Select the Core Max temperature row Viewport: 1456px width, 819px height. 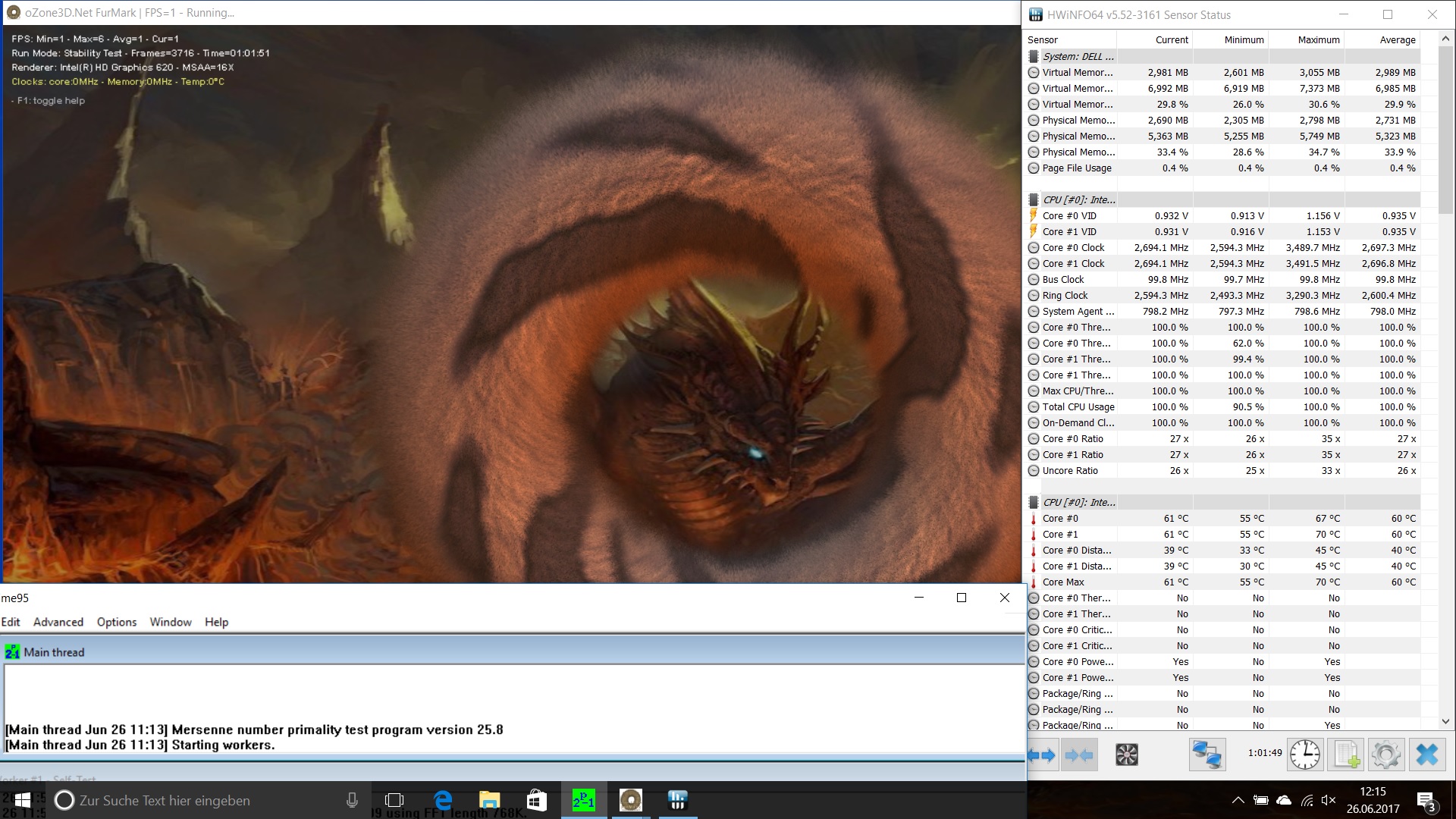pos(1063,582)
